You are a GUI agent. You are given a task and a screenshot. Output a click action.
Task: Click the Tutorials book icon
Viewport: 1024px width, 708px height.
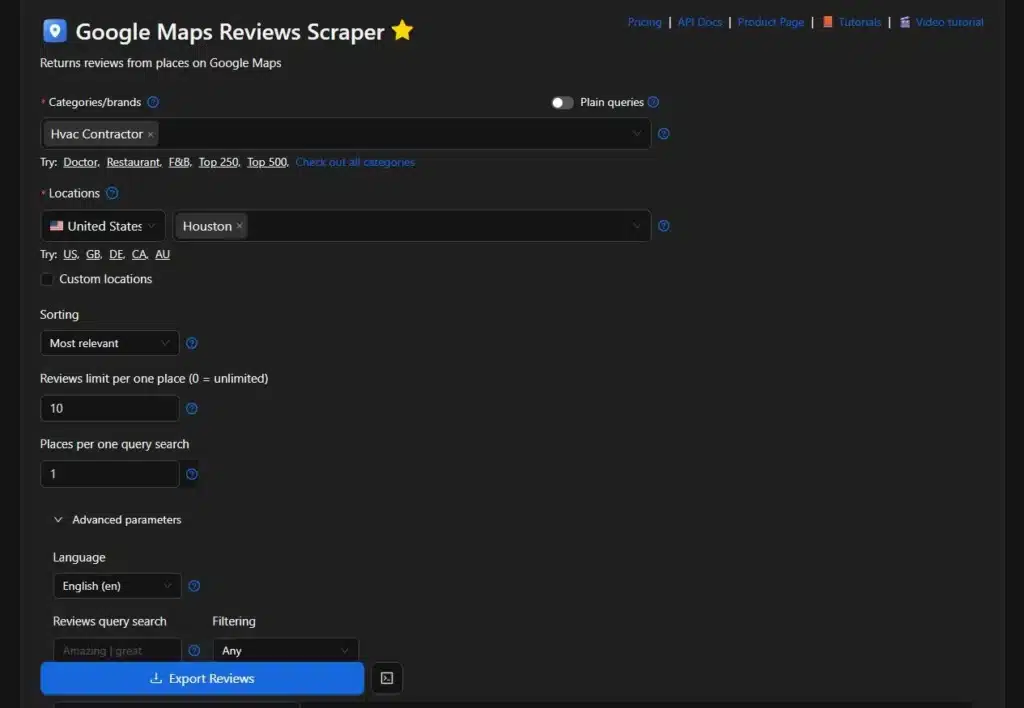click(828, 21)
